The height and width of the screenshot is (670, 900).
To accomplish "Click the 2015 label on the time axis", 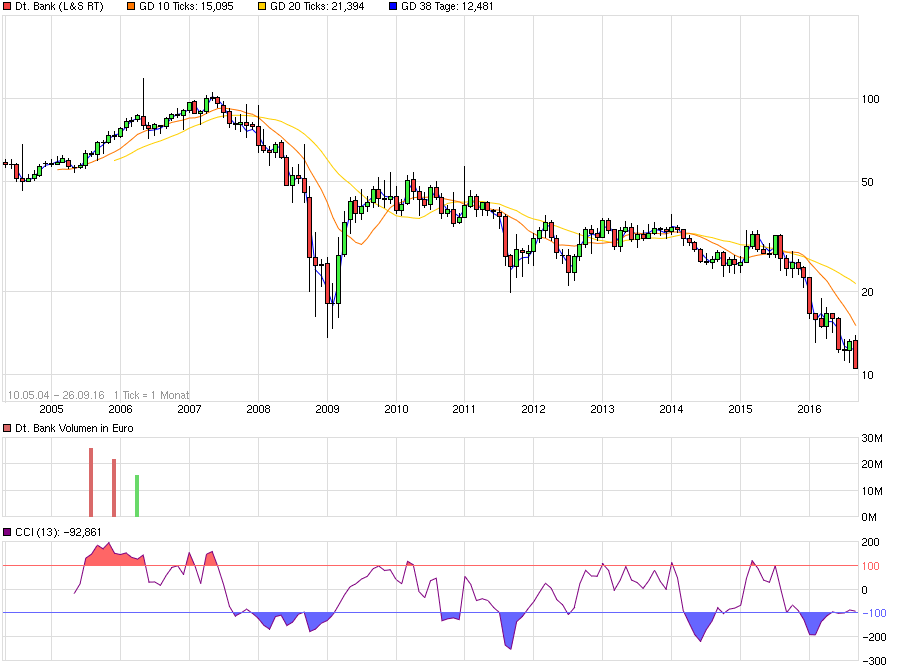I will [740, 409].
